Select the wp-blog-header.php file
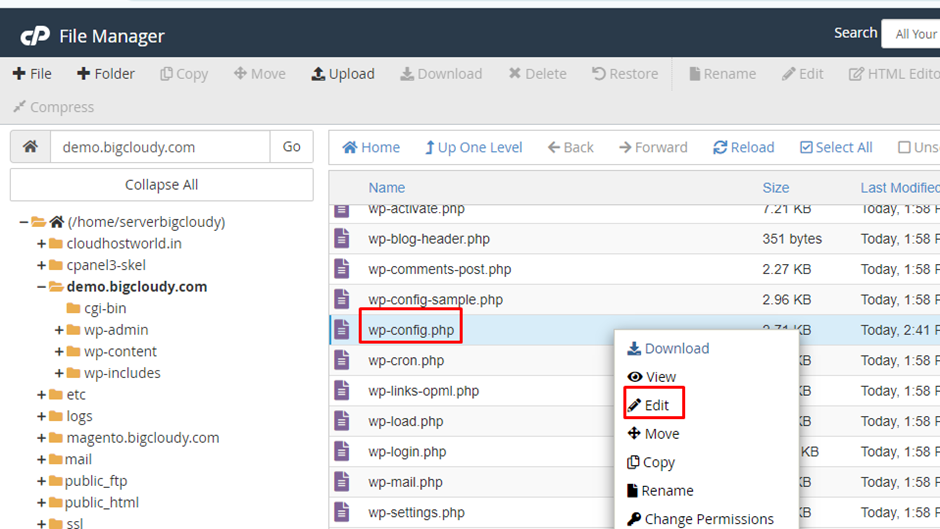The image size is (940, 529). pos(429,239)
